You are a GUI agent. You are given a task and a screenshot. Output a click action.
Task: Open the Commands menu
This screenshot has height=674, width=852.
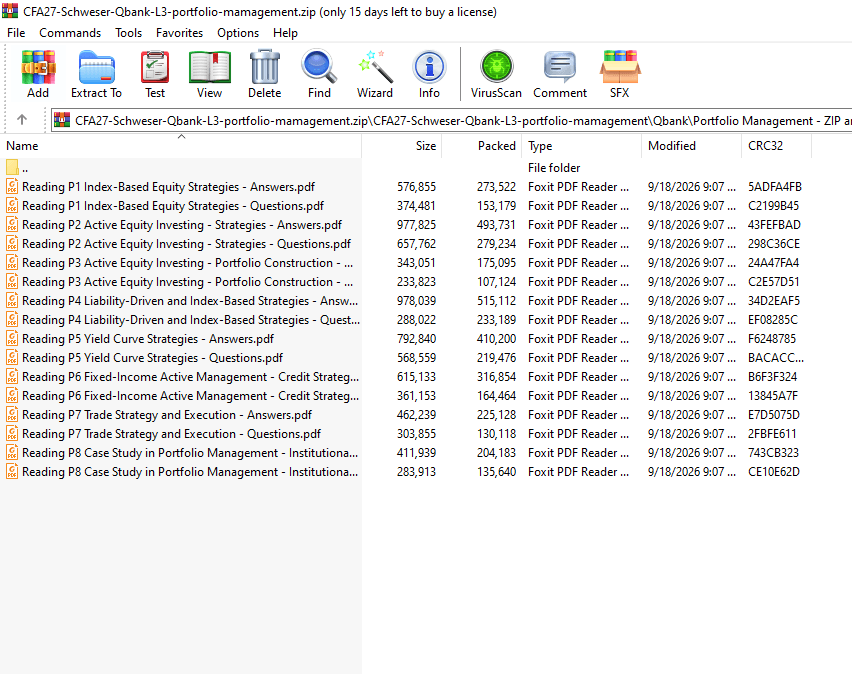tap(70, 33)
